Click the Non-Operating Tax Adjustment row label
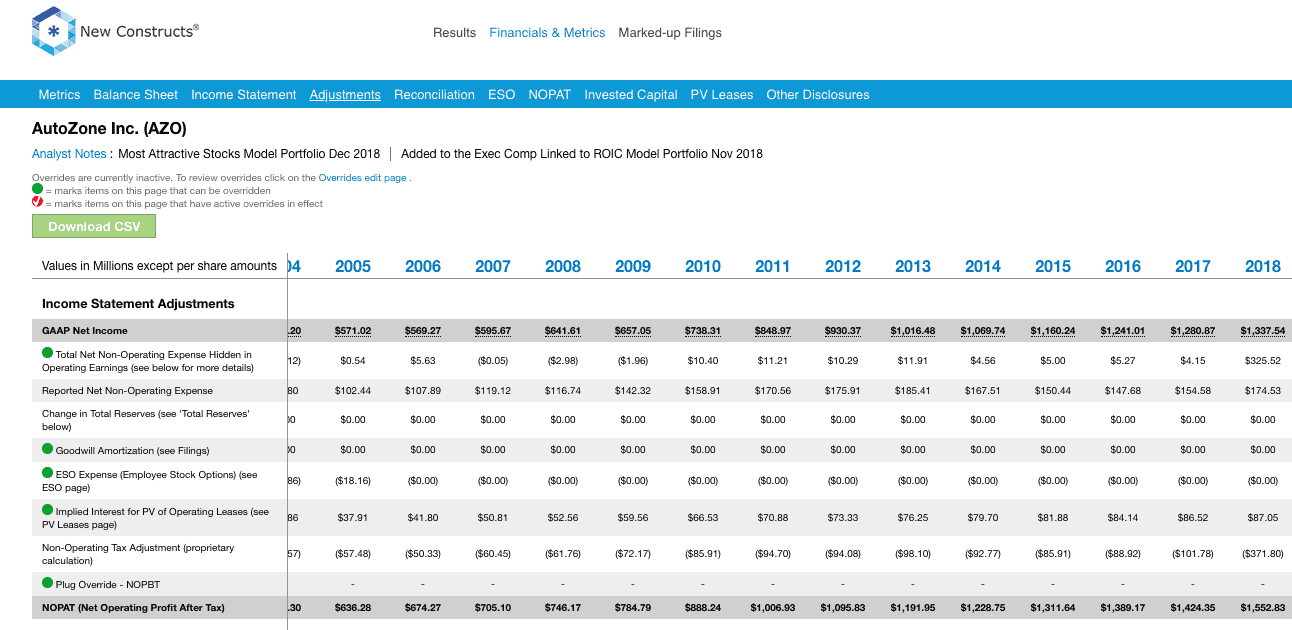This screenshot has width=1292, height=630. [x=138, y=554]
